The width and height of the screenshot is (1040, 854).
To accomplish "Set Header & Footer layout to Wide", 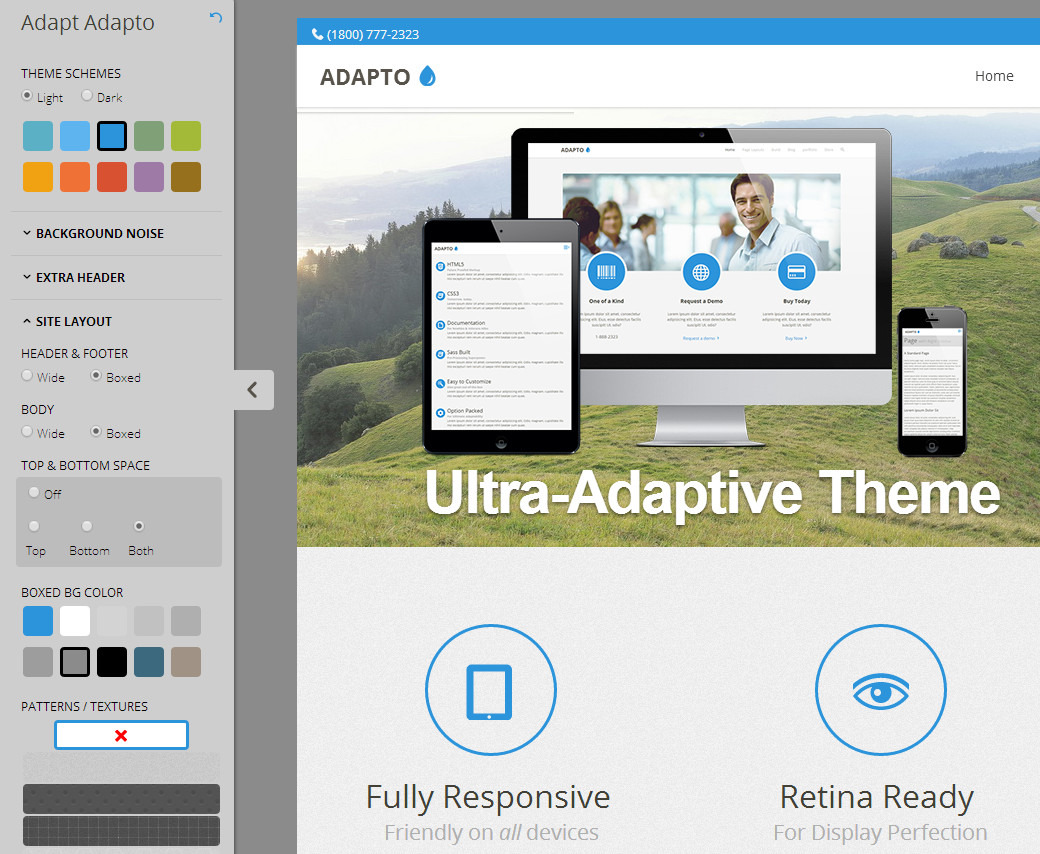I will point(28,376).
